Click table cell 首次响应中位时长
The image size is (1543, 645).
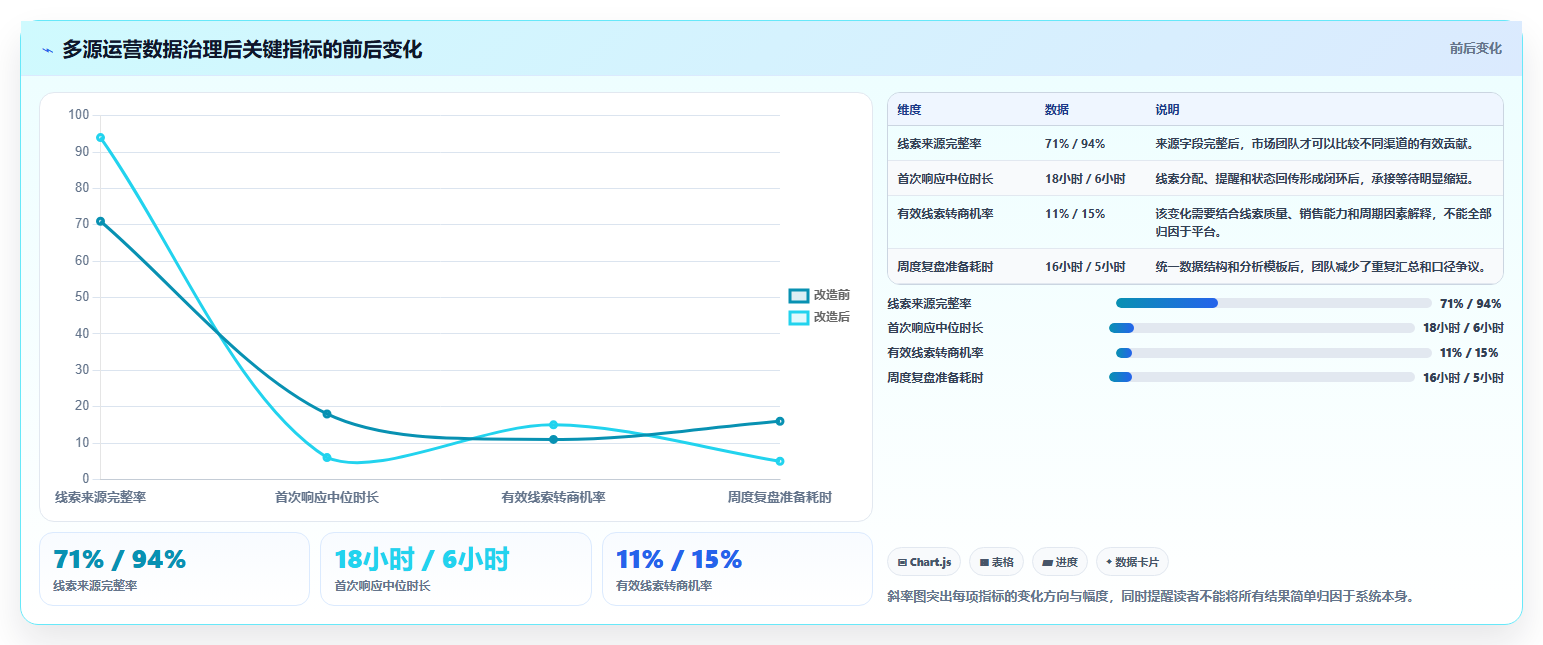pyautogui.click(x=945, y=179)
